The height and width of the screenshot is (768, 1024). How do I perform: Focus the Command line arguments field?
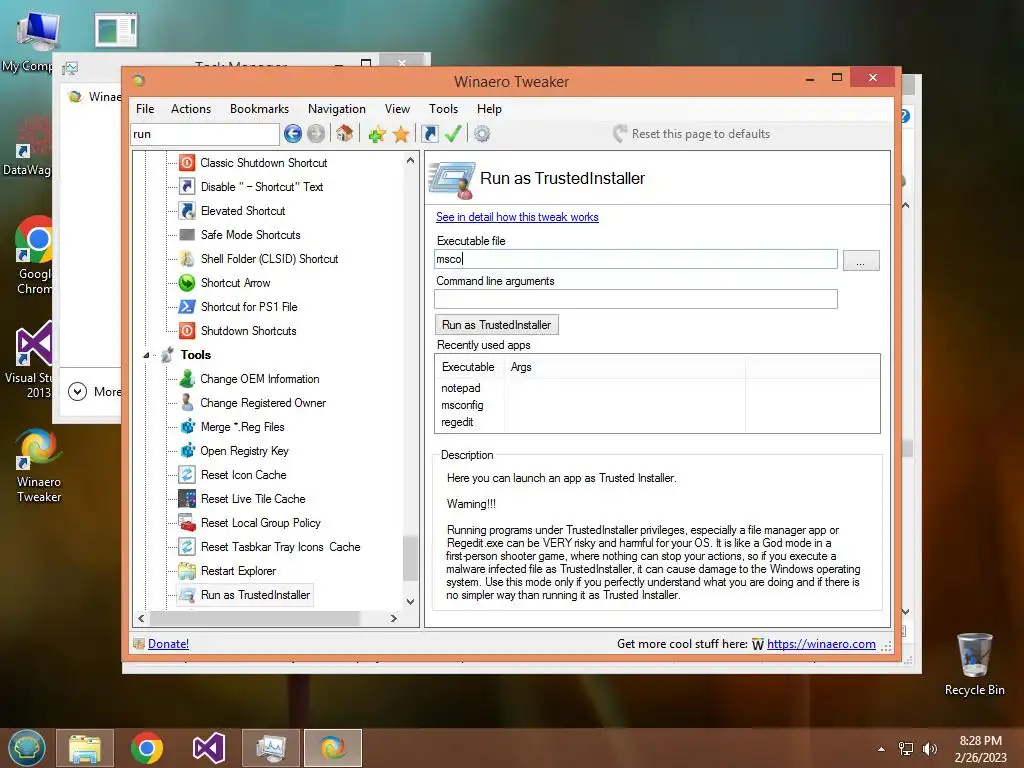[635, 299]
